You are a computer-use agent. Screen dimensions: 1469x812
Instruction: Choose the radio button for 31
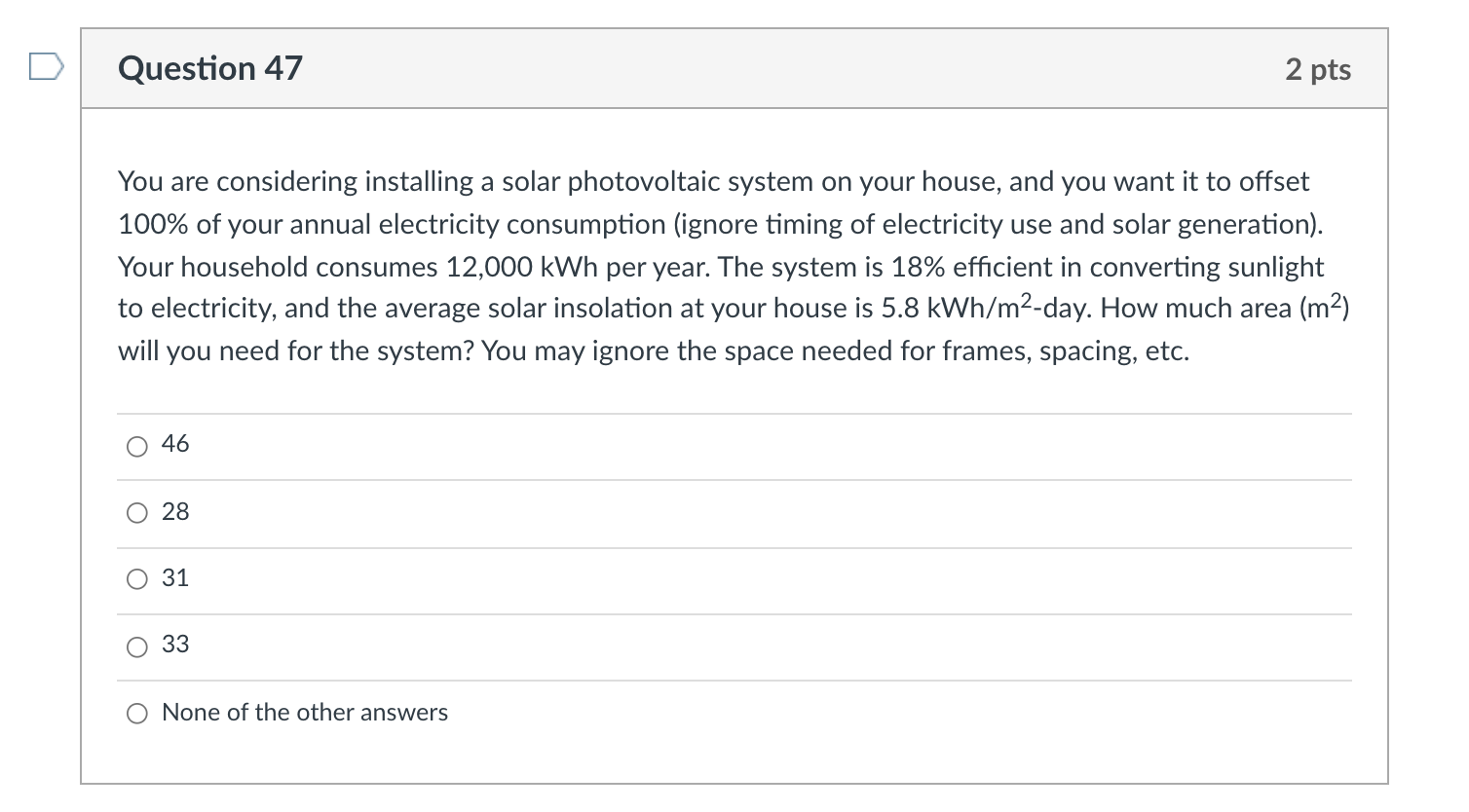pyautogui.click(x=137, y=580)
